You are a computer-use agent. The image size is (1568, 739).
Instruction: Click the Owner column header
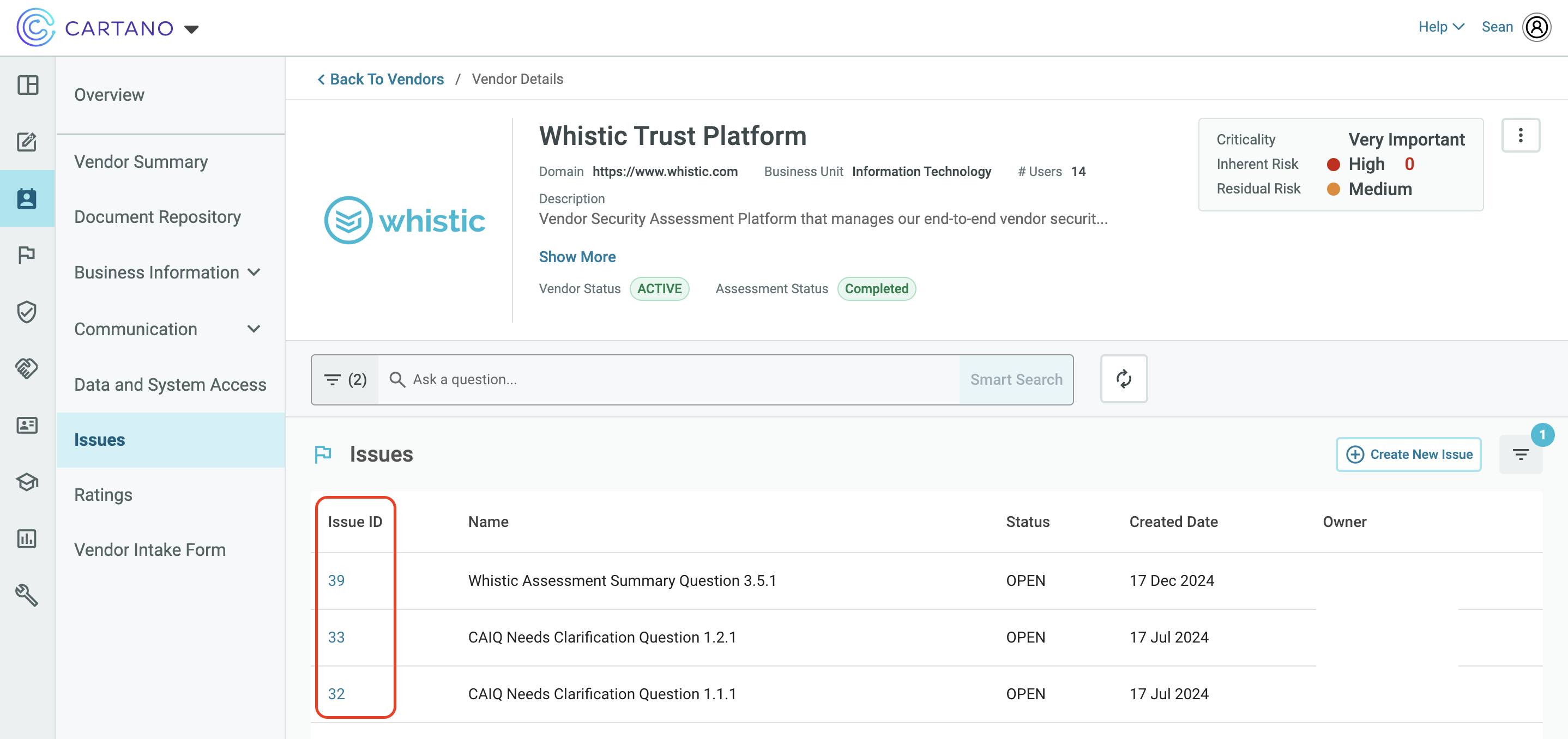pos(1344,522)
